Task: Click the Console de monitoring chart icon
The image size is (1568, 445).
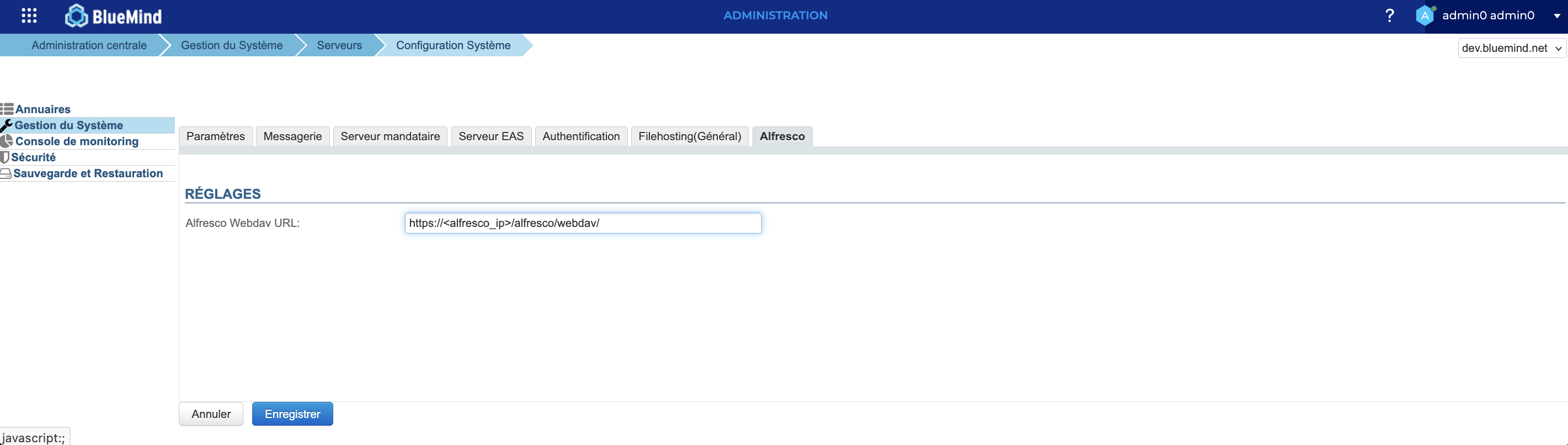Action: click(7, 141)
